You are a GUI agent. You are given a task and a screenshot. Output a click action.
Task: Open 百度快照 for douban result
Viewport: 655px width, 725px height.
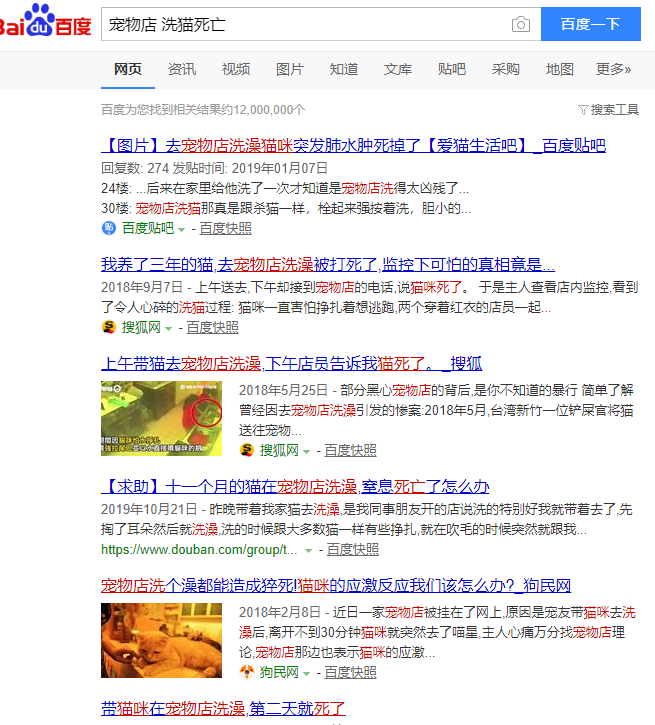coord(353,549)
